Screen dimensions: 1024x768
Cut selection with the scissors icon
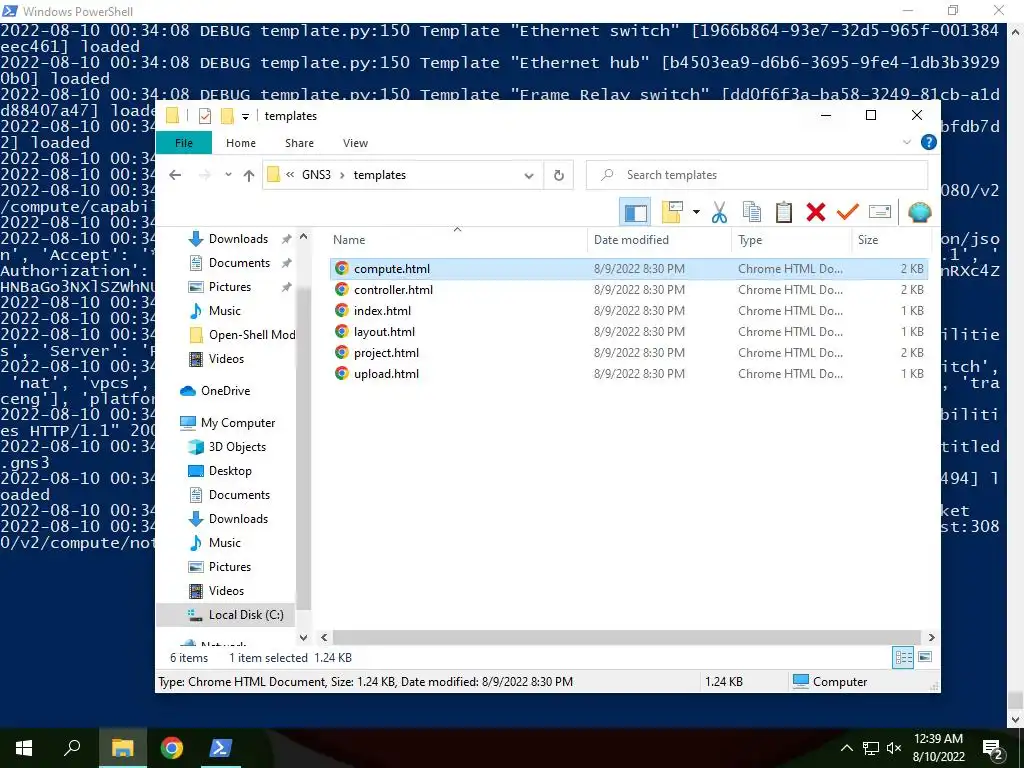(x=720, y=212)
